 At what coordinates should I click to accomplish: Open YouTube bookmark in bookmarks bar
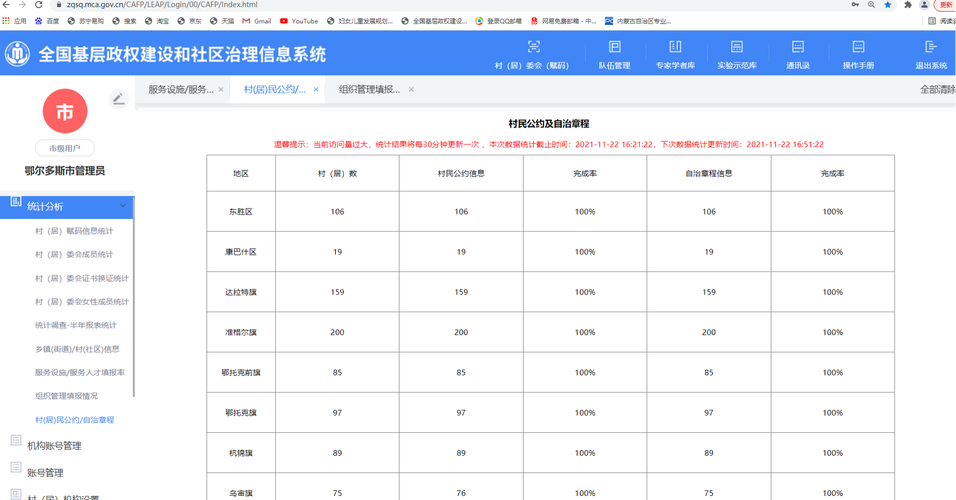[x=299, y=21]
